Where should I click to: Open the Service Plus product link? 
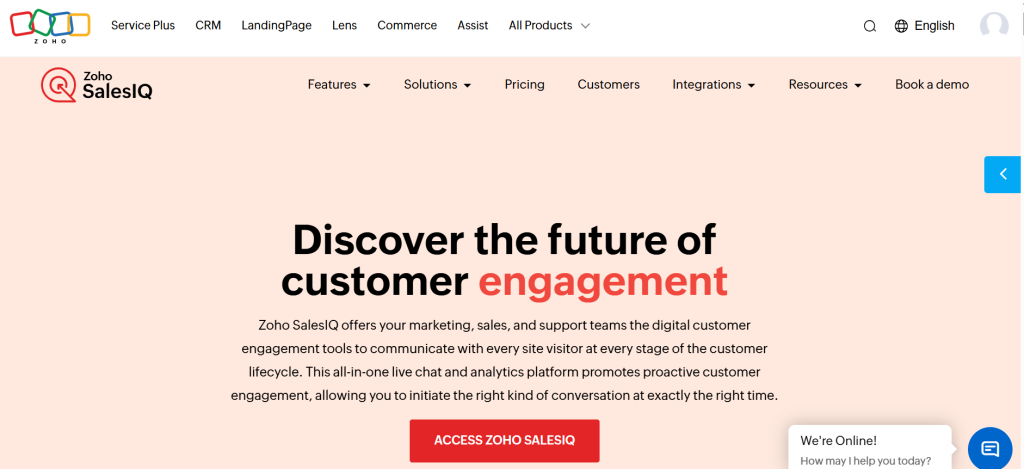pyautogui.click(x=143, y=26)
